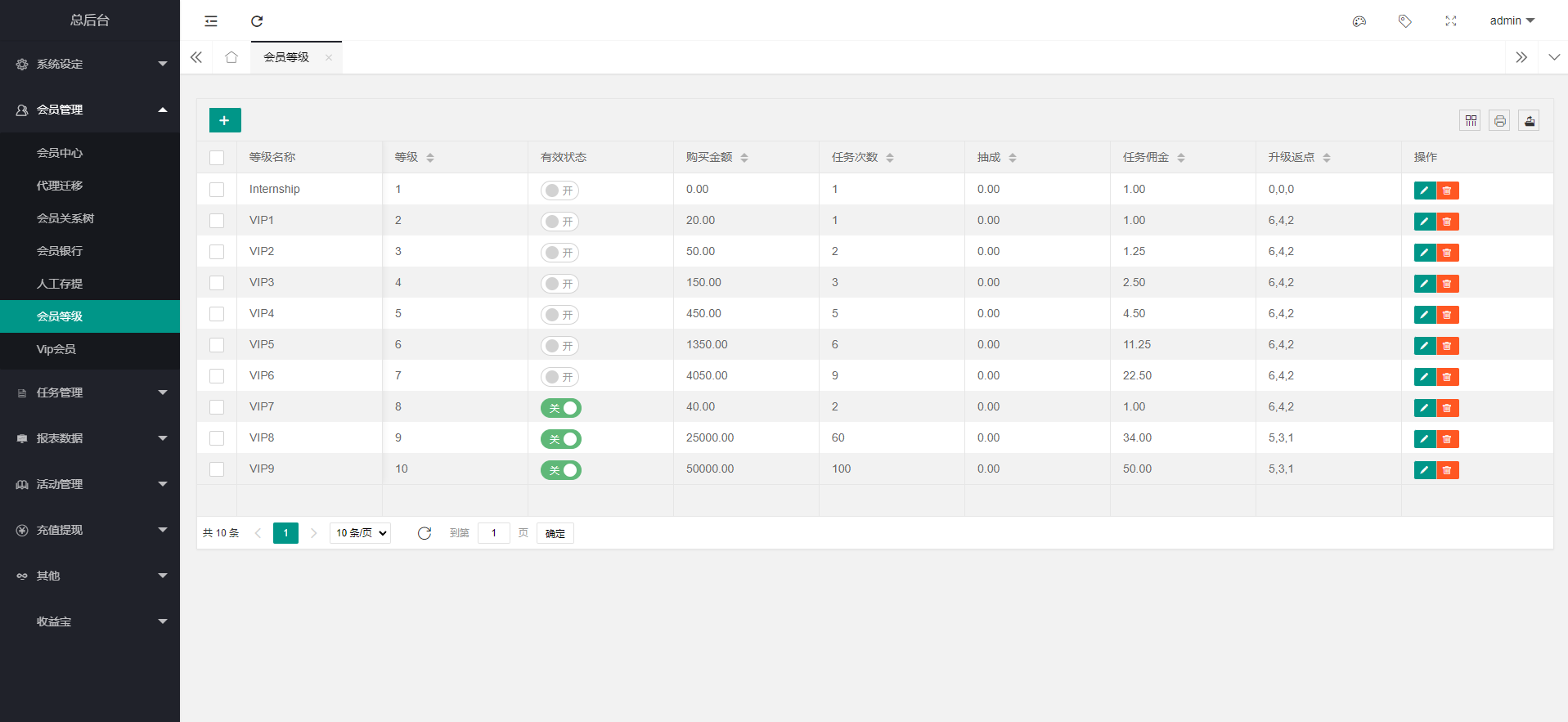Image resolution: width=1568 pixels, height=722 pixels.
Task: Open the admin user dropdown
Action: [x=1512, y=20]
